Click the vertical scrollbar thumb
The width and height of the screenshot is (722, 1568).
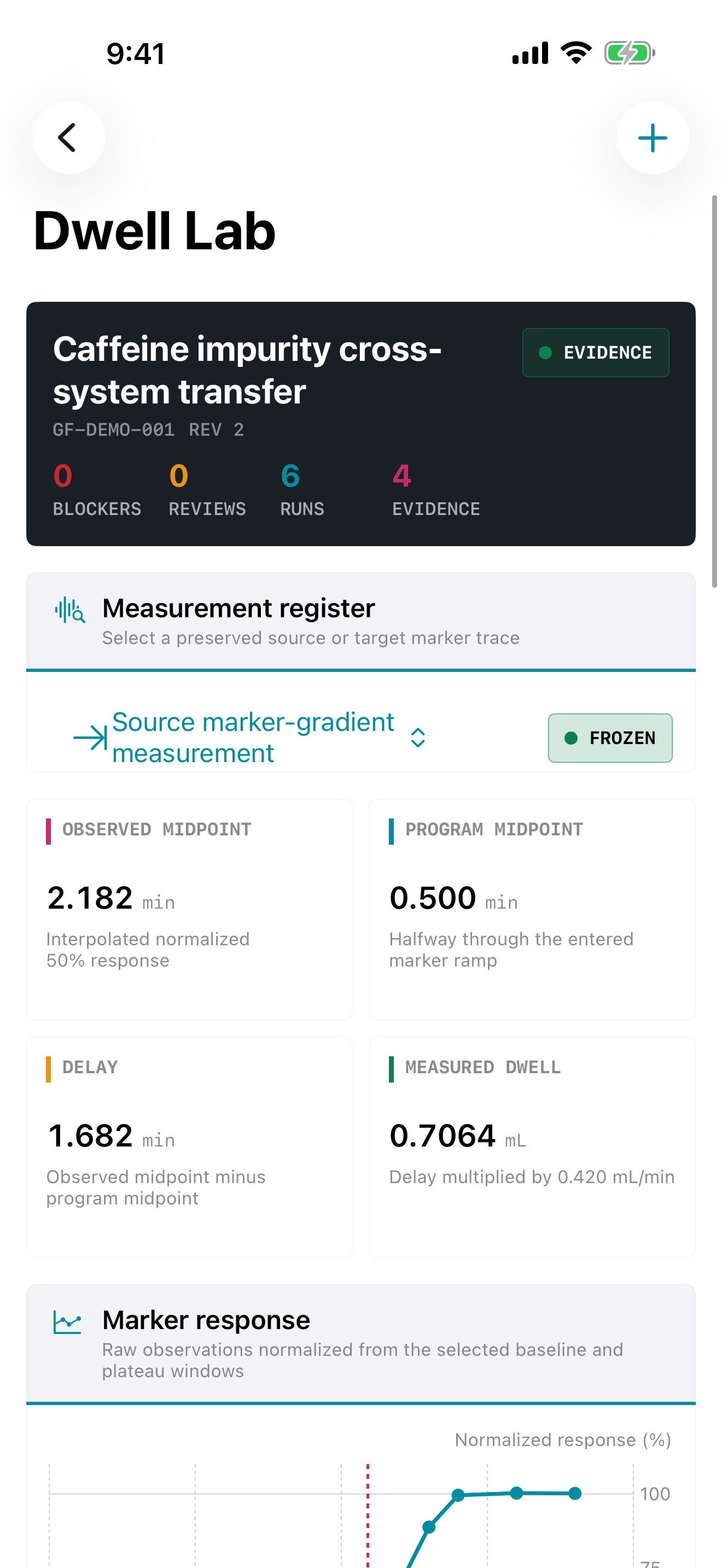(x=715, y=391)
